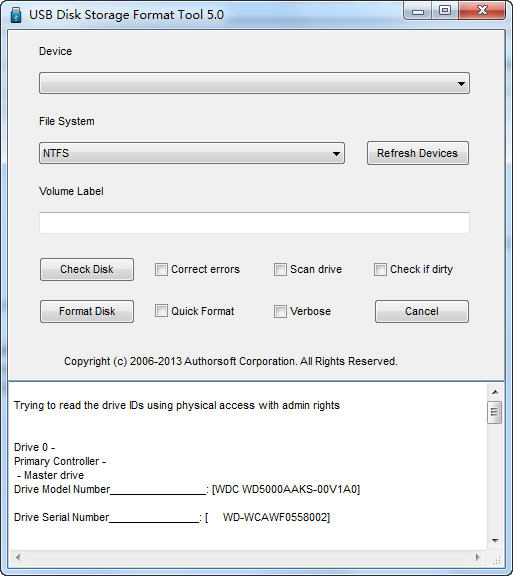The image size is (513, 576).
Task: Click the 'Trying to read the drive IDs' line
Action: 177,405
